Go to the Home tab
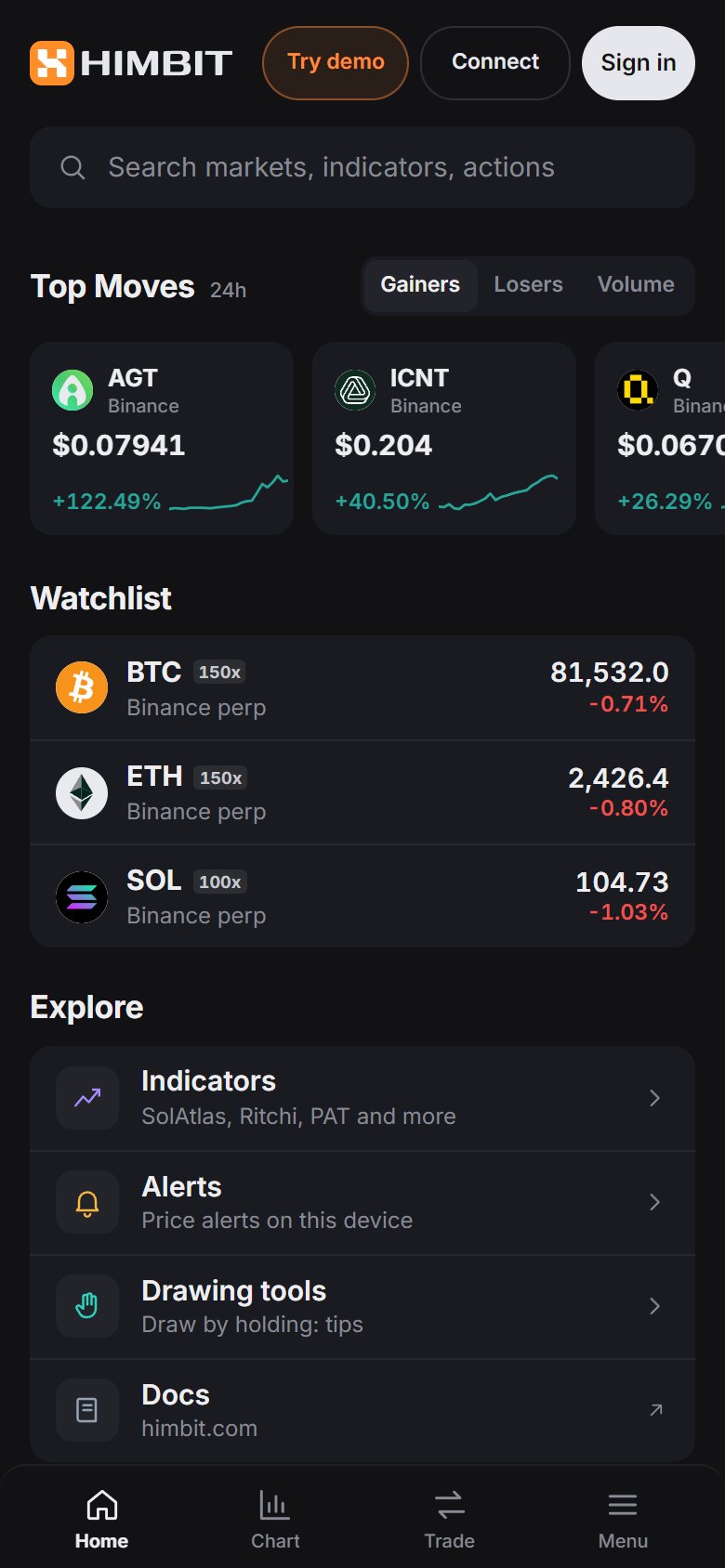The width and height of the screenshot is (725, 1568). [101, 1520]
